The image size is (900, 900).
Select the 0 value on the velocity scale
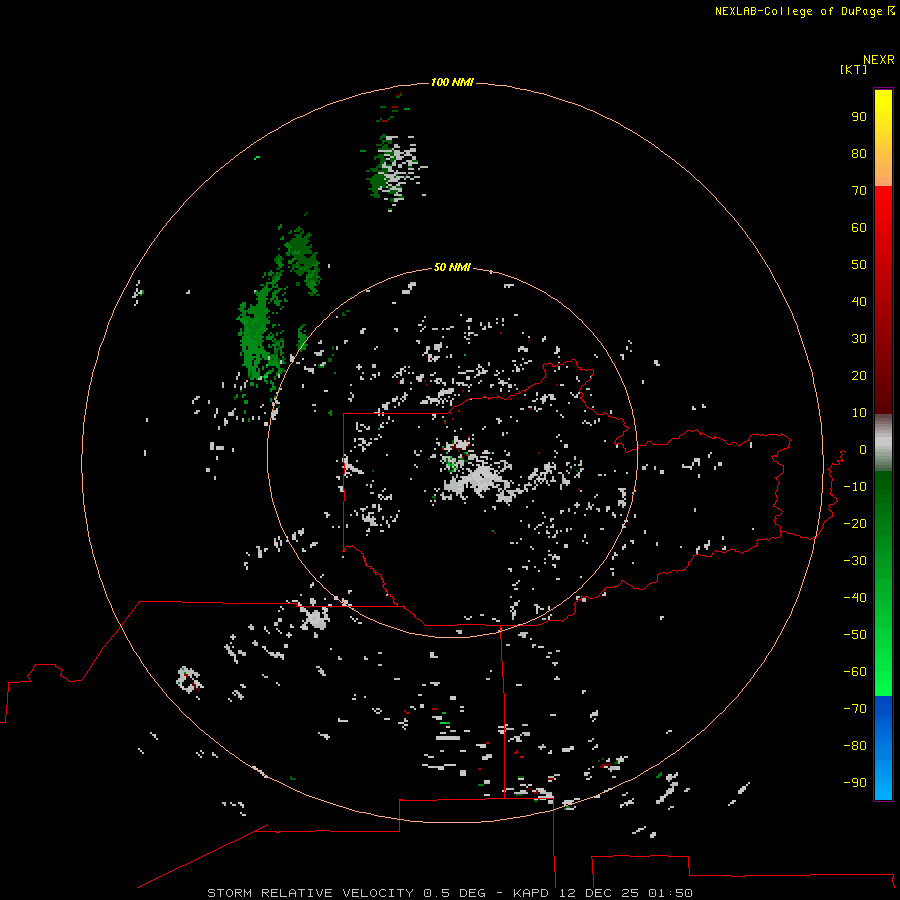(863, 449)
